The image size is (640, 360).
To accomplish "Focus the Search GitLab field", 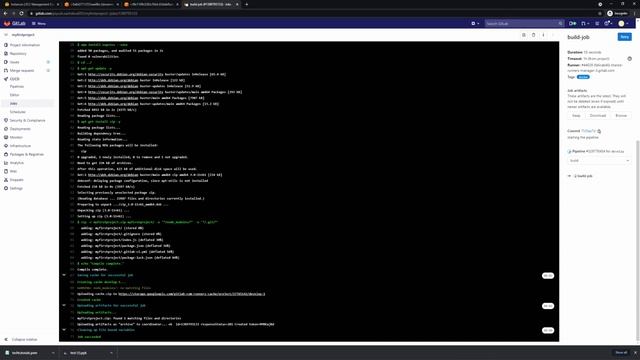I will pos(524,24).
